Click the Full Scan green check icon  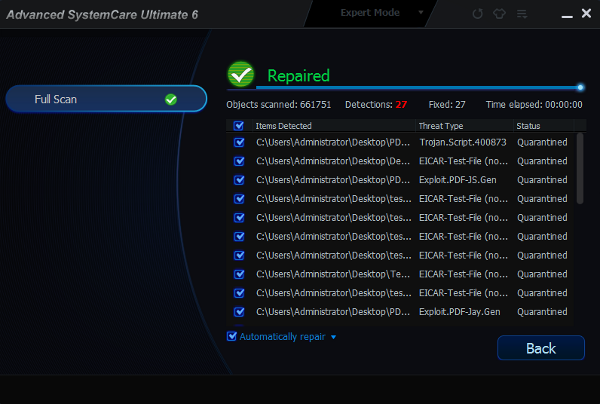click(171, 99)
